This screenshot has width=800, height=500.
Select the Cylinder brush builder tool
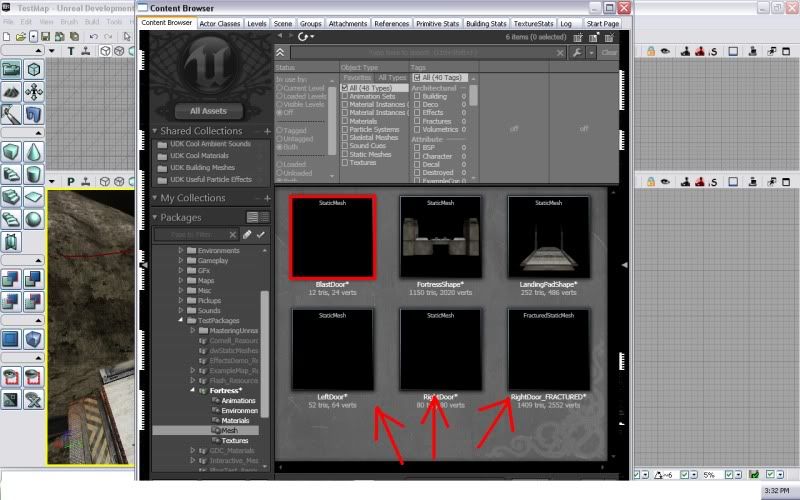pos(33,174)
